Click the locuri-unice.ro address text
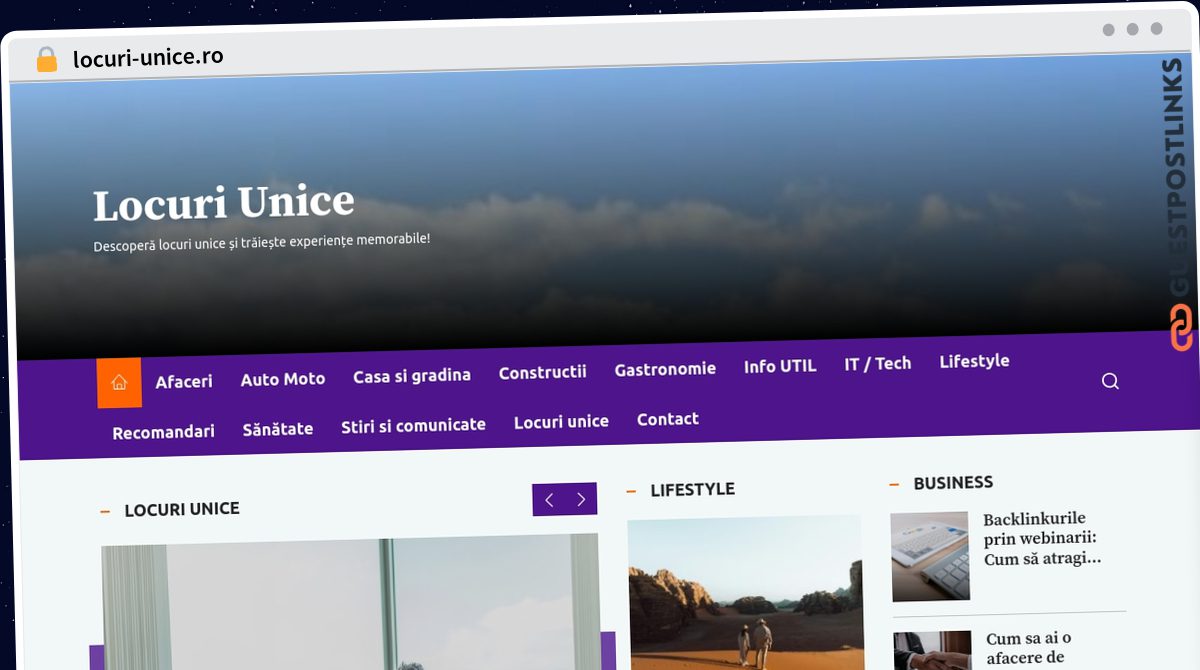1200x670 pixels. click(148, 57)
